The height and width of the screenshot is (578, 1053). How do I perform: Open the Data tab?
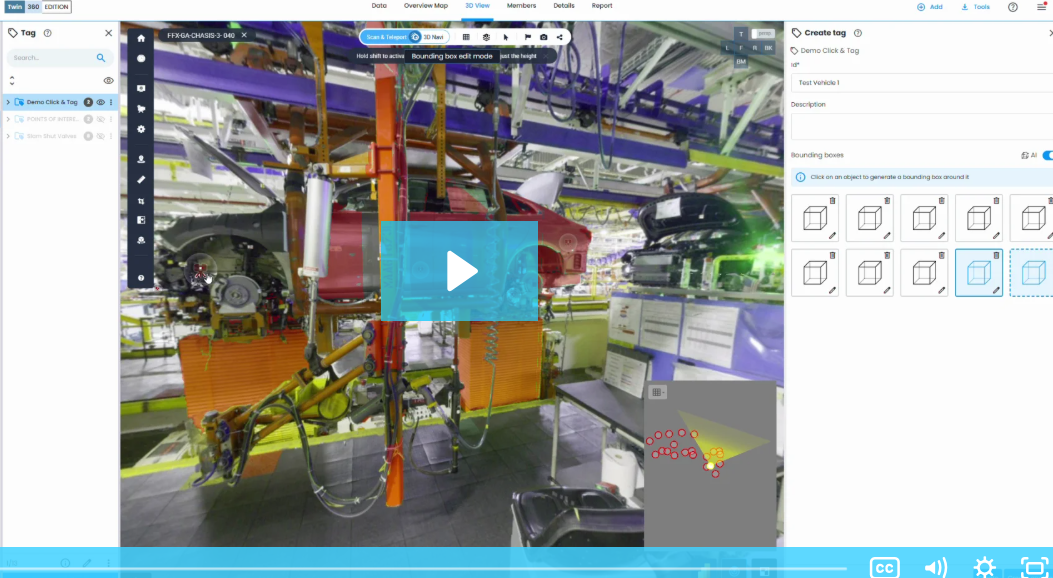click(x=379, y=5)
